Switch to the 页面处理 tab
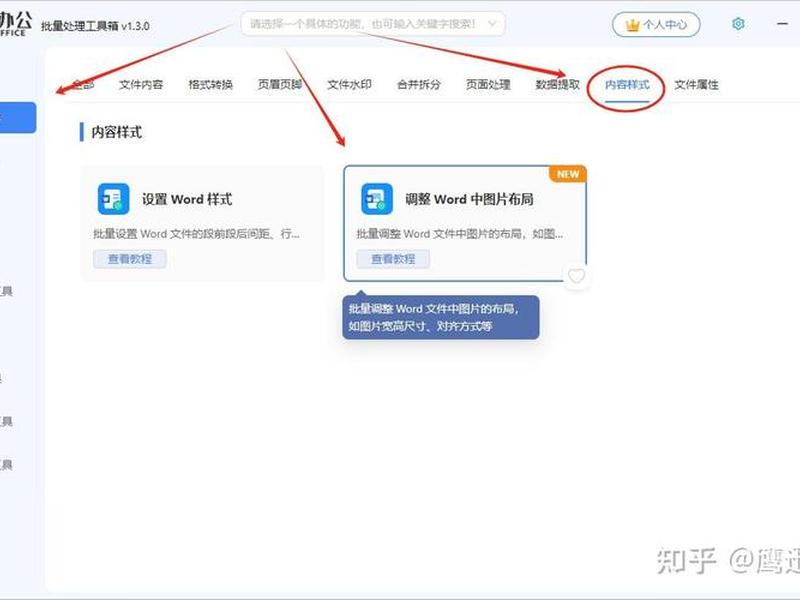Screen dimensions: 800x600 488,85
